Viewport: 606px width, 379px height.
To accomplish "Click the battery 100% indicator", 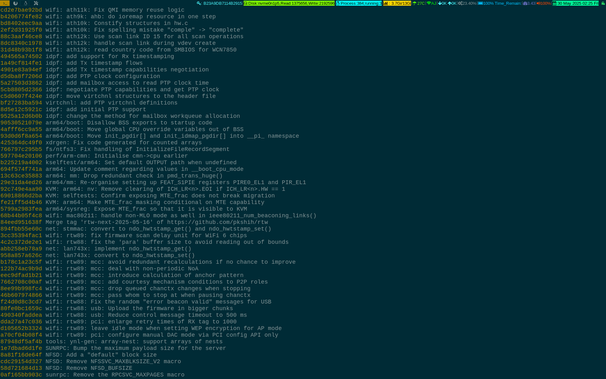I will (485, 3).
